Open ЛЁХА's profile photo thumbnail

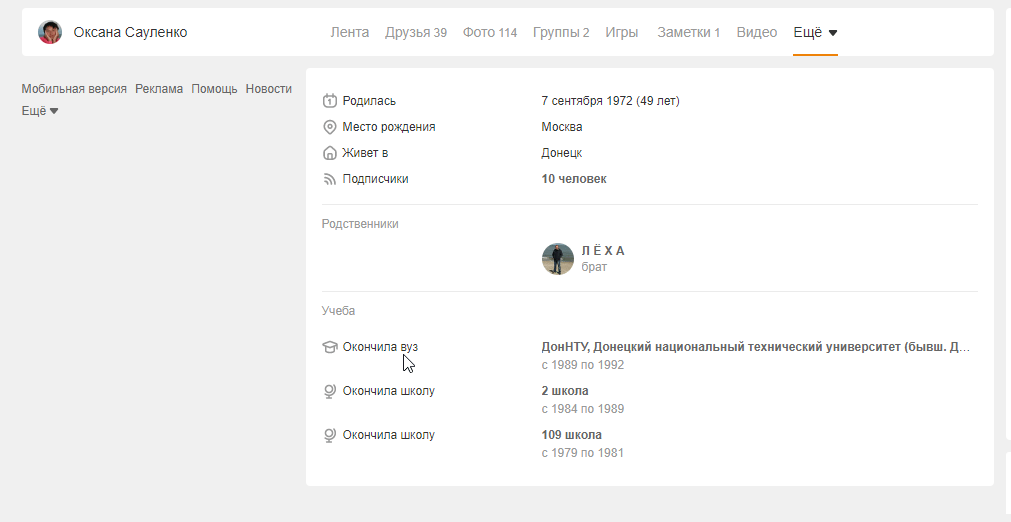(x=558, y=259)
